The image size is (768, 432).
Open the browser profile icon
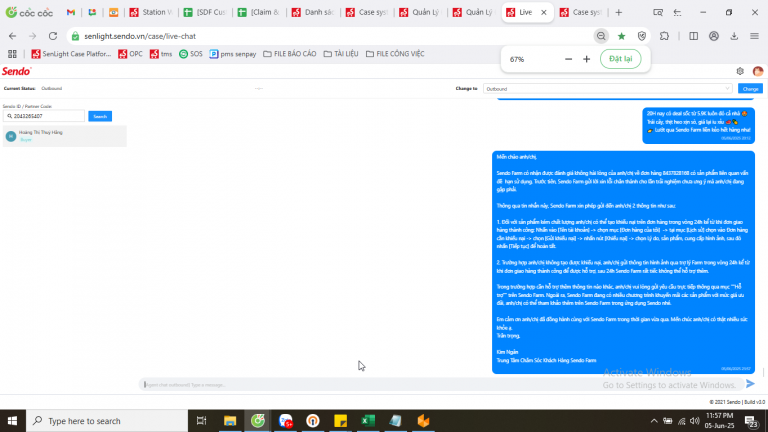(714, 36)
